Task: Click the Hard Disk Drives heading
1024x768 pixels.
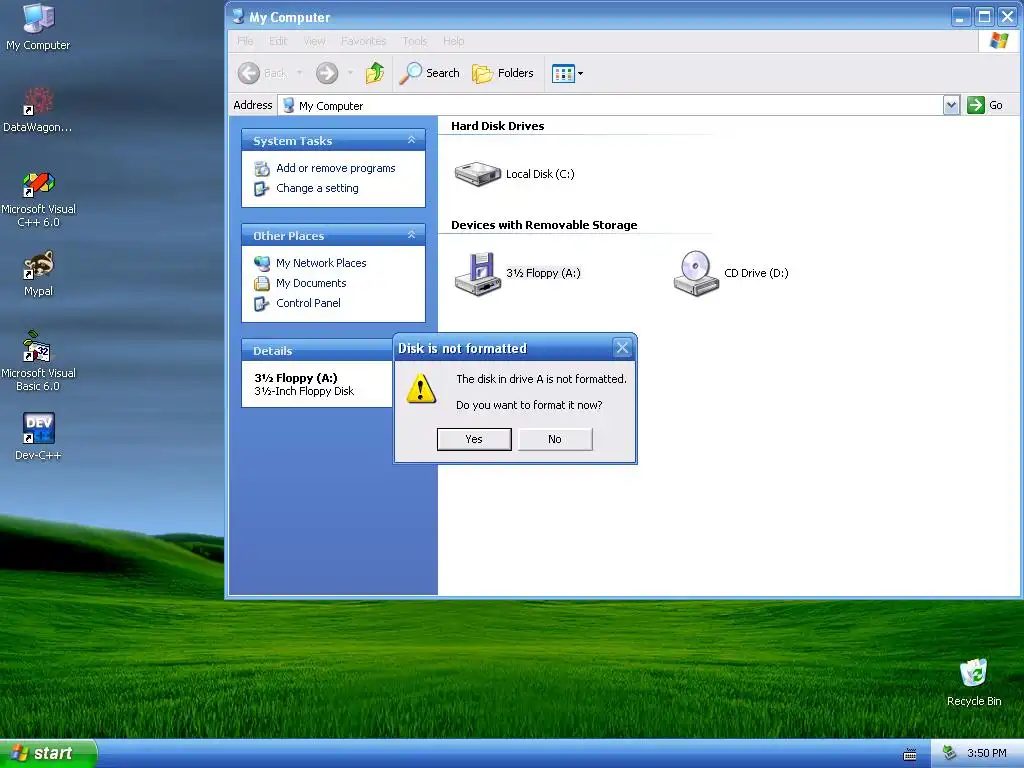Action: pos(498,126)
